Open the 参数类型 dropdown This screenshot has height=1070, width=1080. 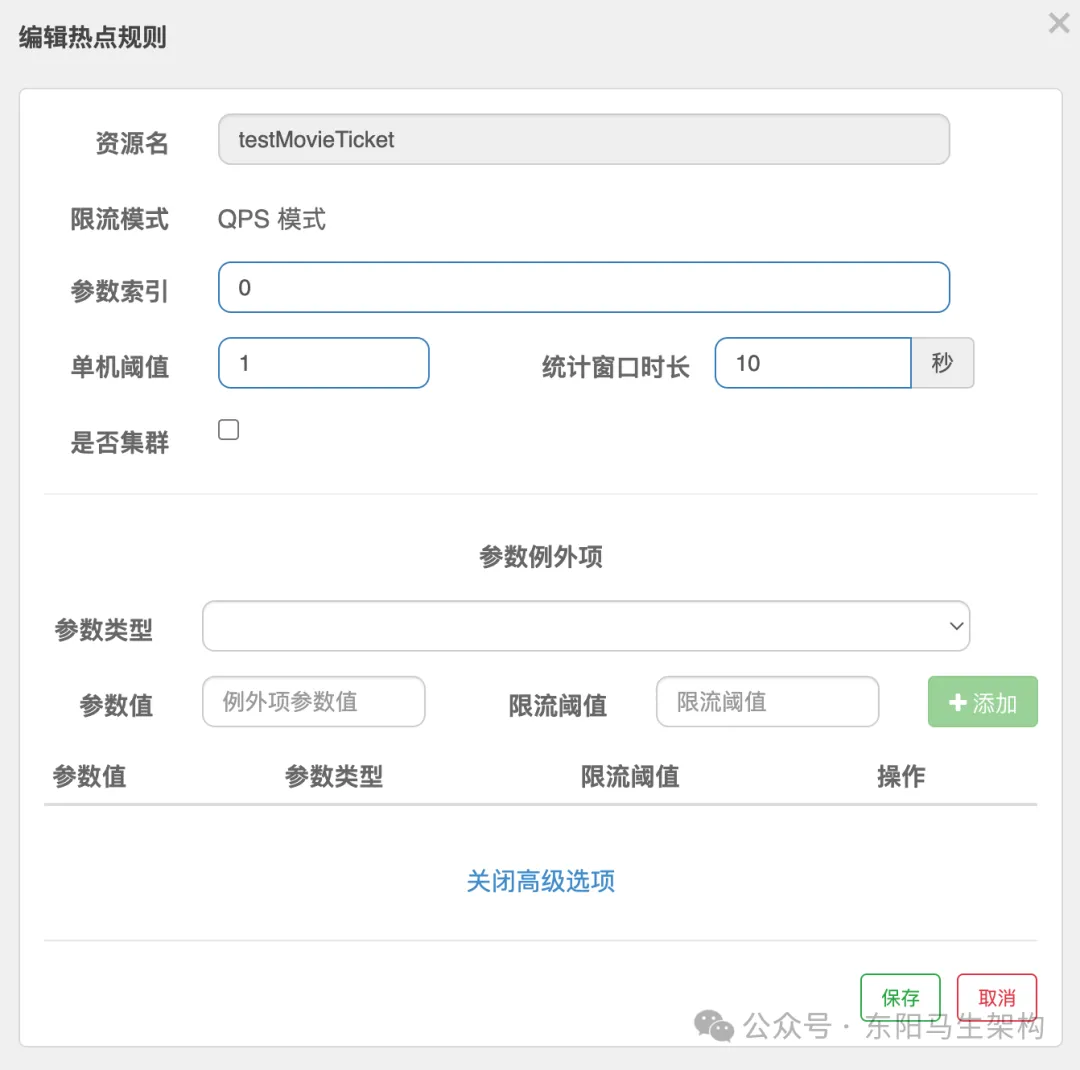pyautogui.click(x=585, y=626)
